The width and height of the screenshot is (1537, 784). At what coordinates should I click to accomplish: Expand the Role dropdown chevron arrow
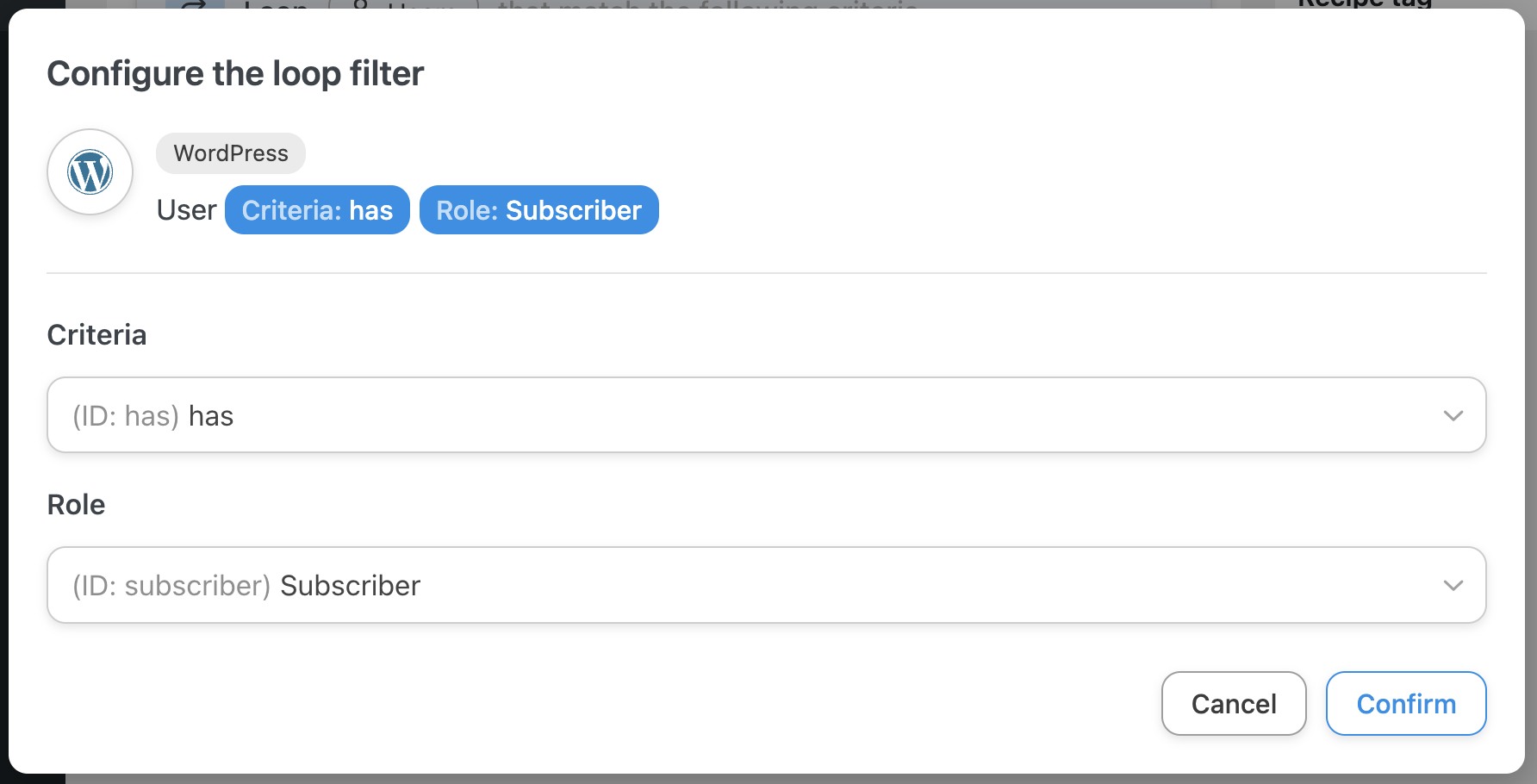[1453, 585]
